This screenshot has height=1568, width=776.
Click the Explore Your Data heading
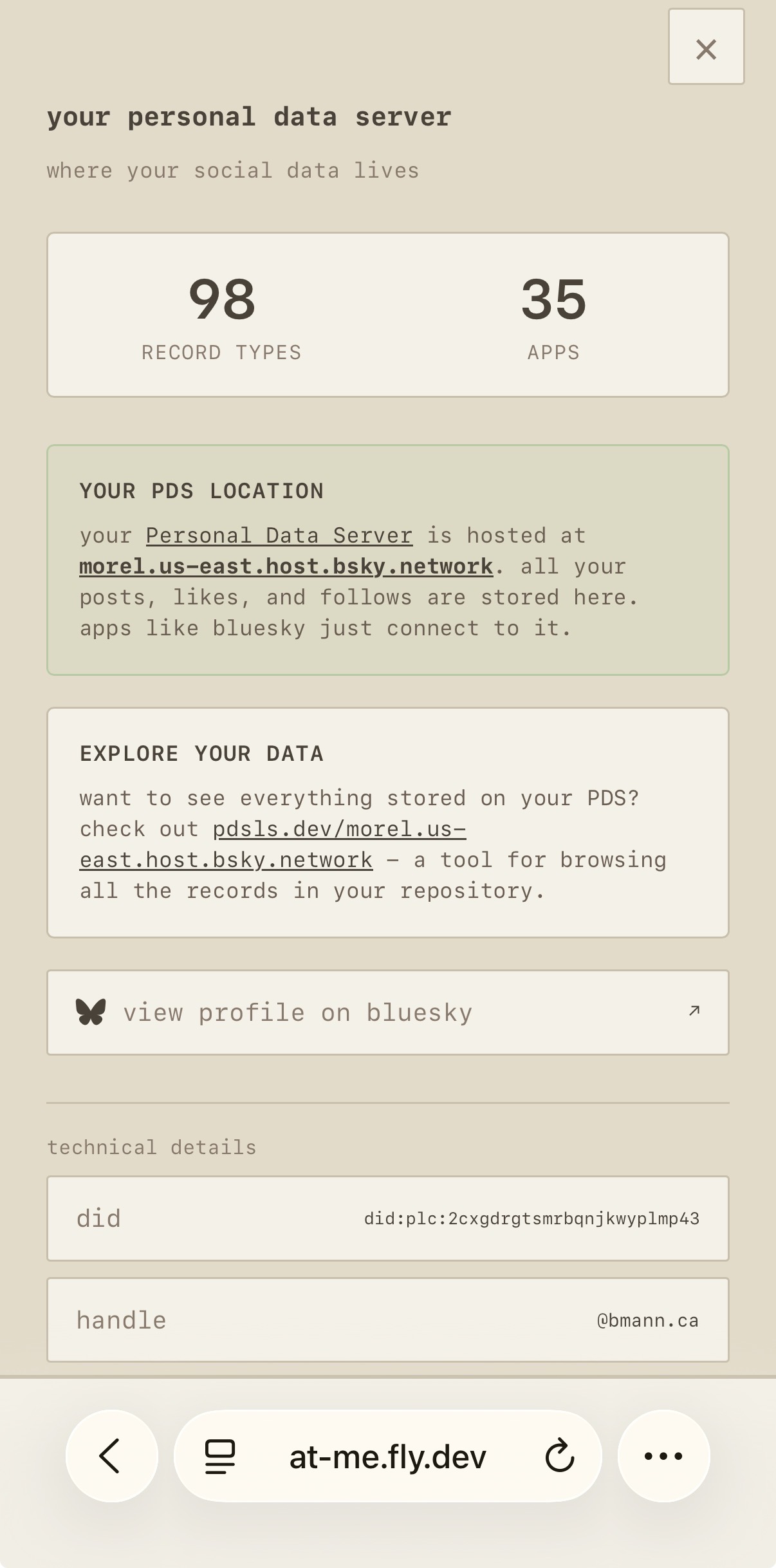[201, 754]
